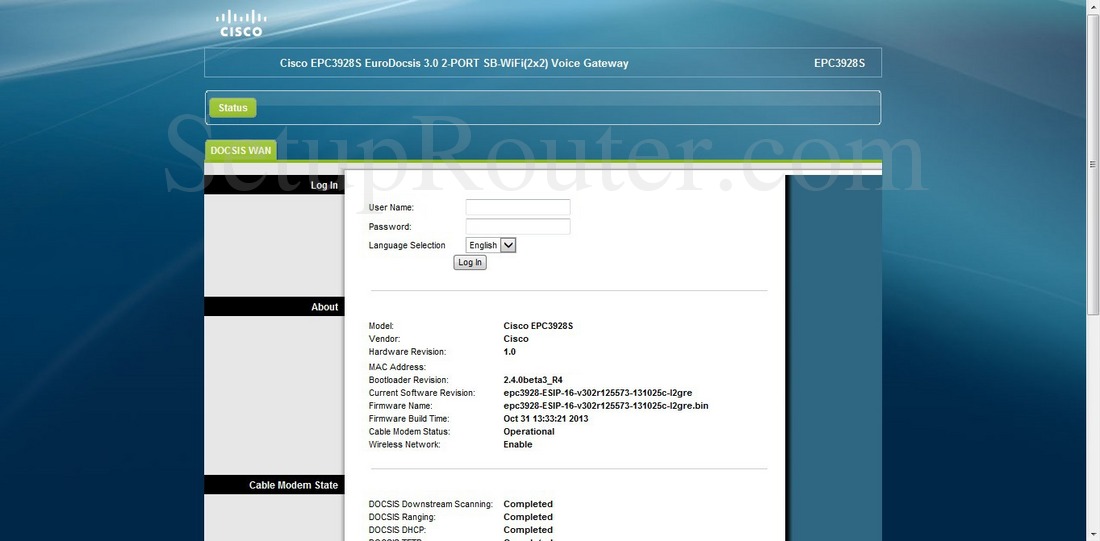Image resolution: width=1100 pixels, height=541 pixels.
Task: Expand the Language Selection dropdown
Action: point(491,245)
